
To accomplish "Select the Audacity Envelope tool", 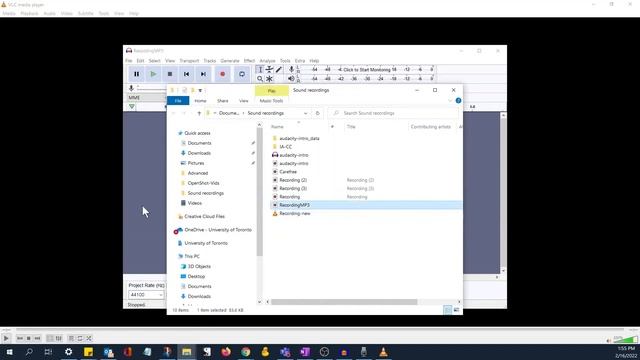I will coord(269,70).
